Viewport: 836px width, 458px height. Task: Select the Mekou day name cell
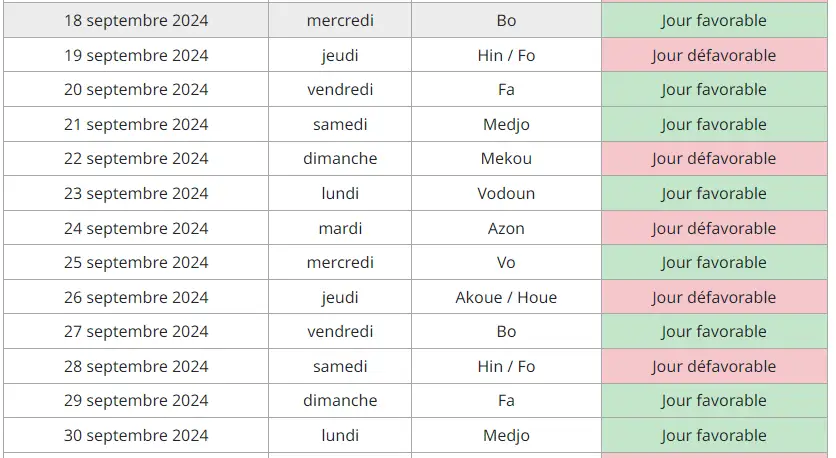point(506,158)
